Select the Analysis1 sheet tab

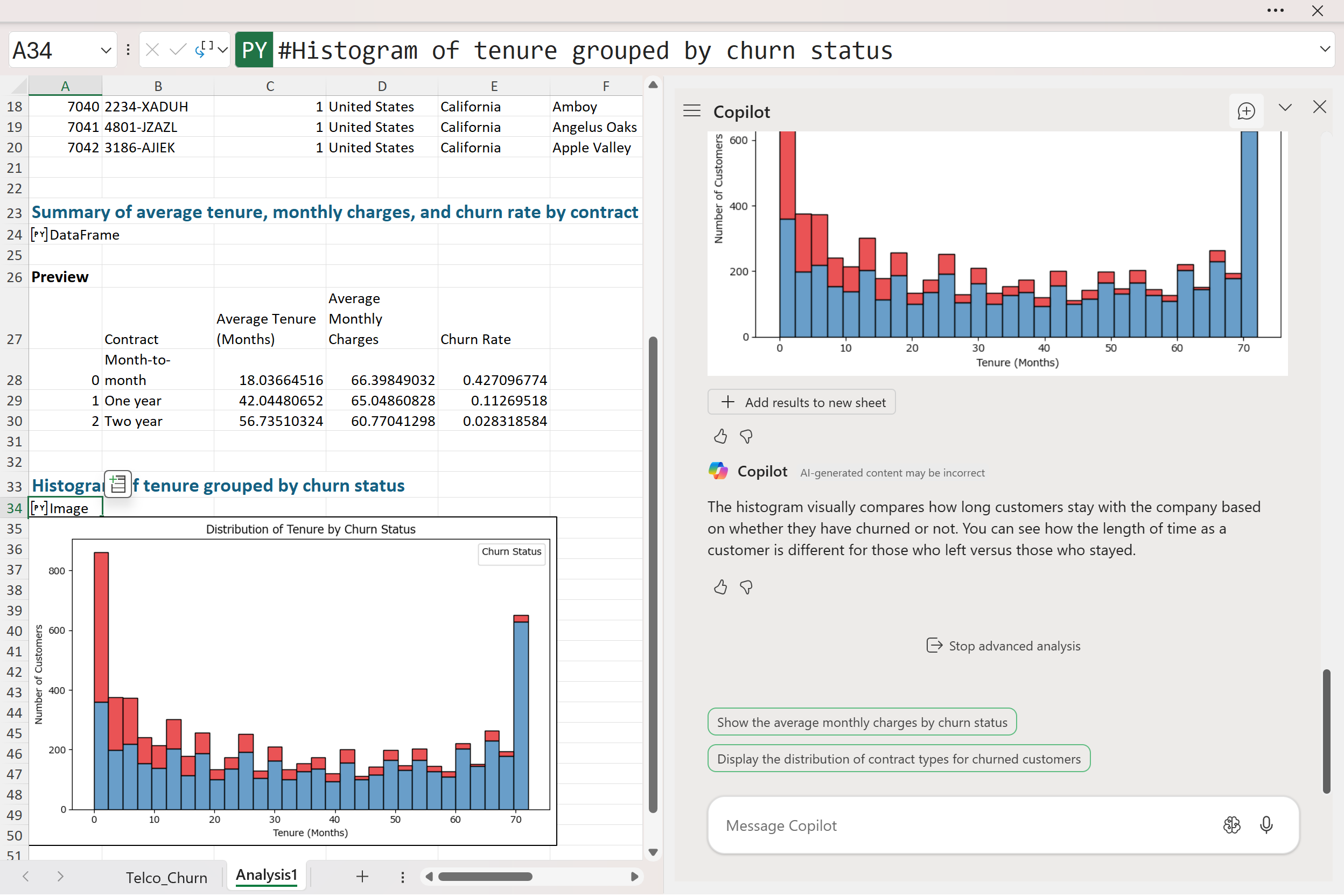pos(267,875)
